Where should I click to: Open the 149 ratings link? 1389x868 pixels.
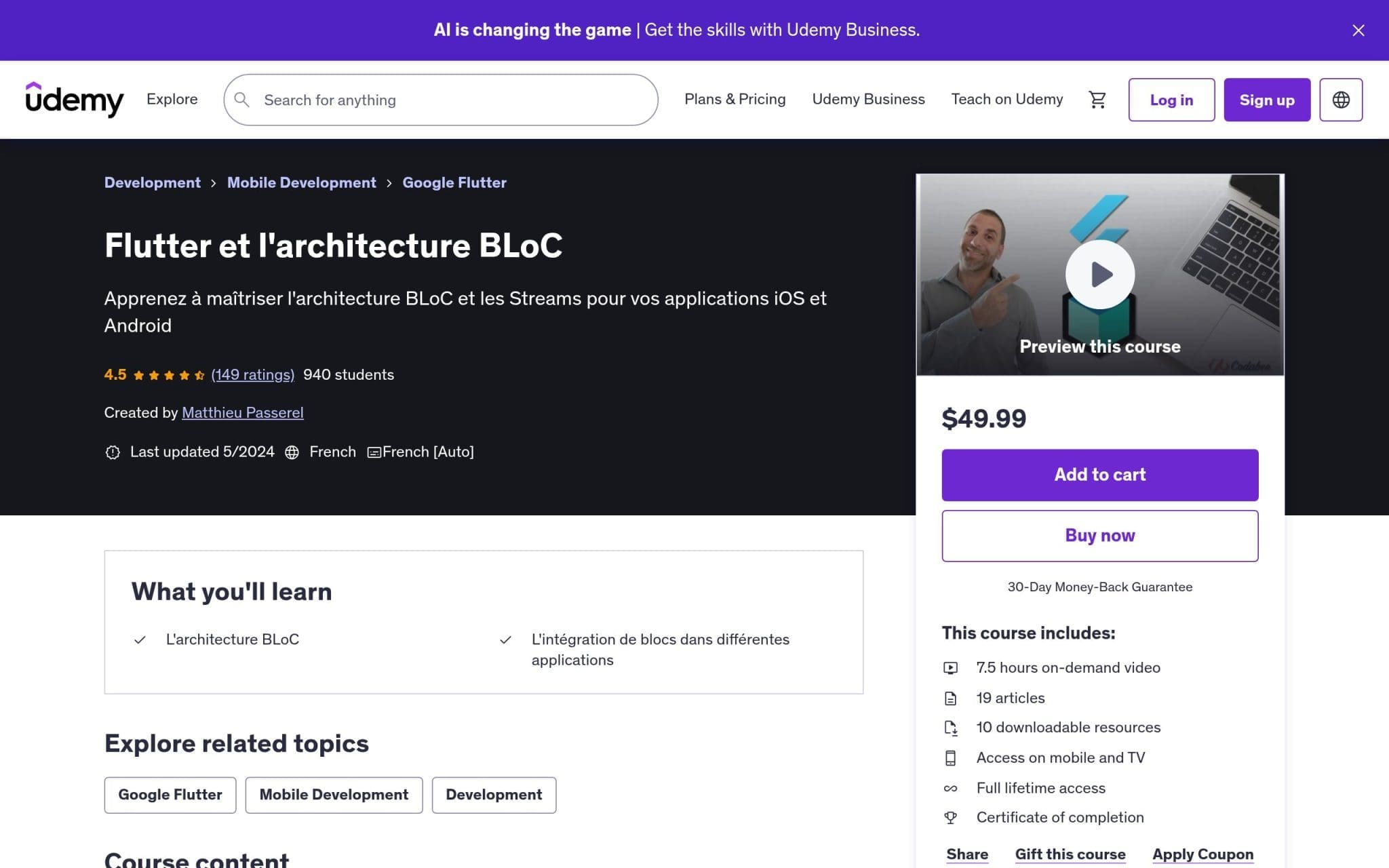click(253, 374)
